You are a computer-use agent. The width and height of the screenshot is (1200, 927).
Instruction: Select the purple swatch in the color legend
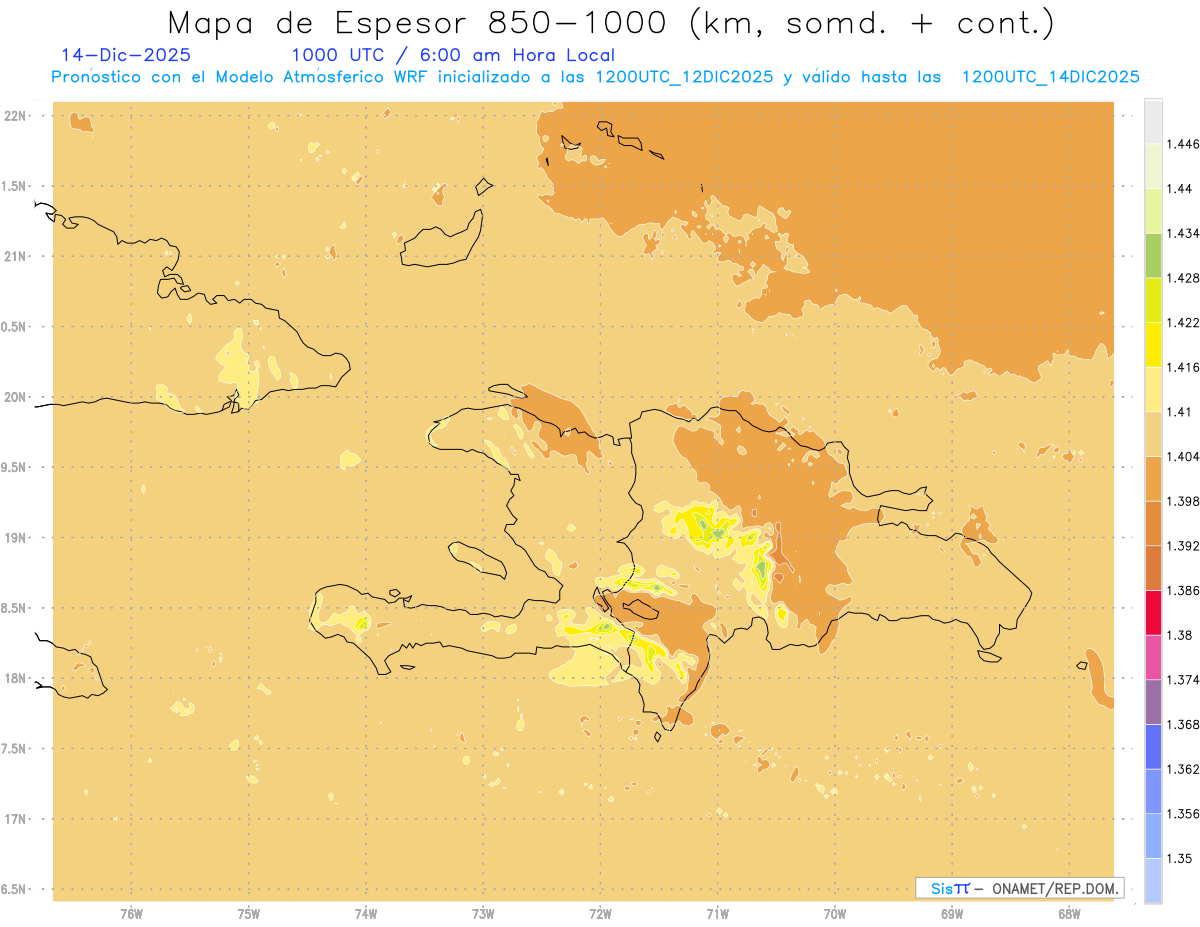click(x=1153, y=701)
